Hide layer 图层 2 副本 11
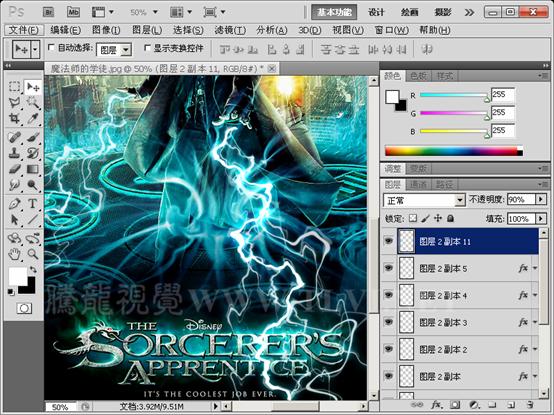This screenshot has height=415, width=554. click(389, 241)
